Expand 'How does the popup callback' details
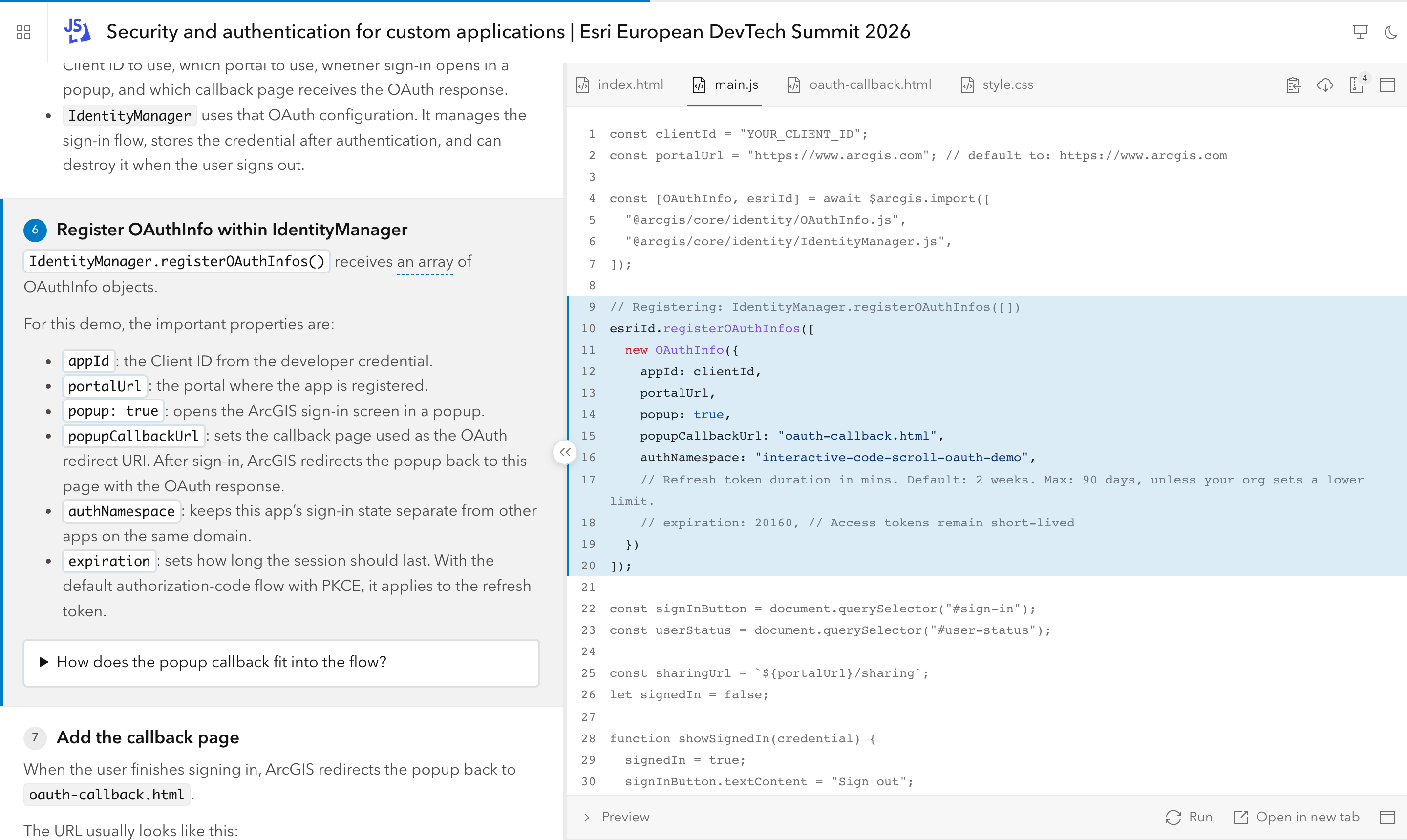1407x840 pixels. tap(281, 662)
